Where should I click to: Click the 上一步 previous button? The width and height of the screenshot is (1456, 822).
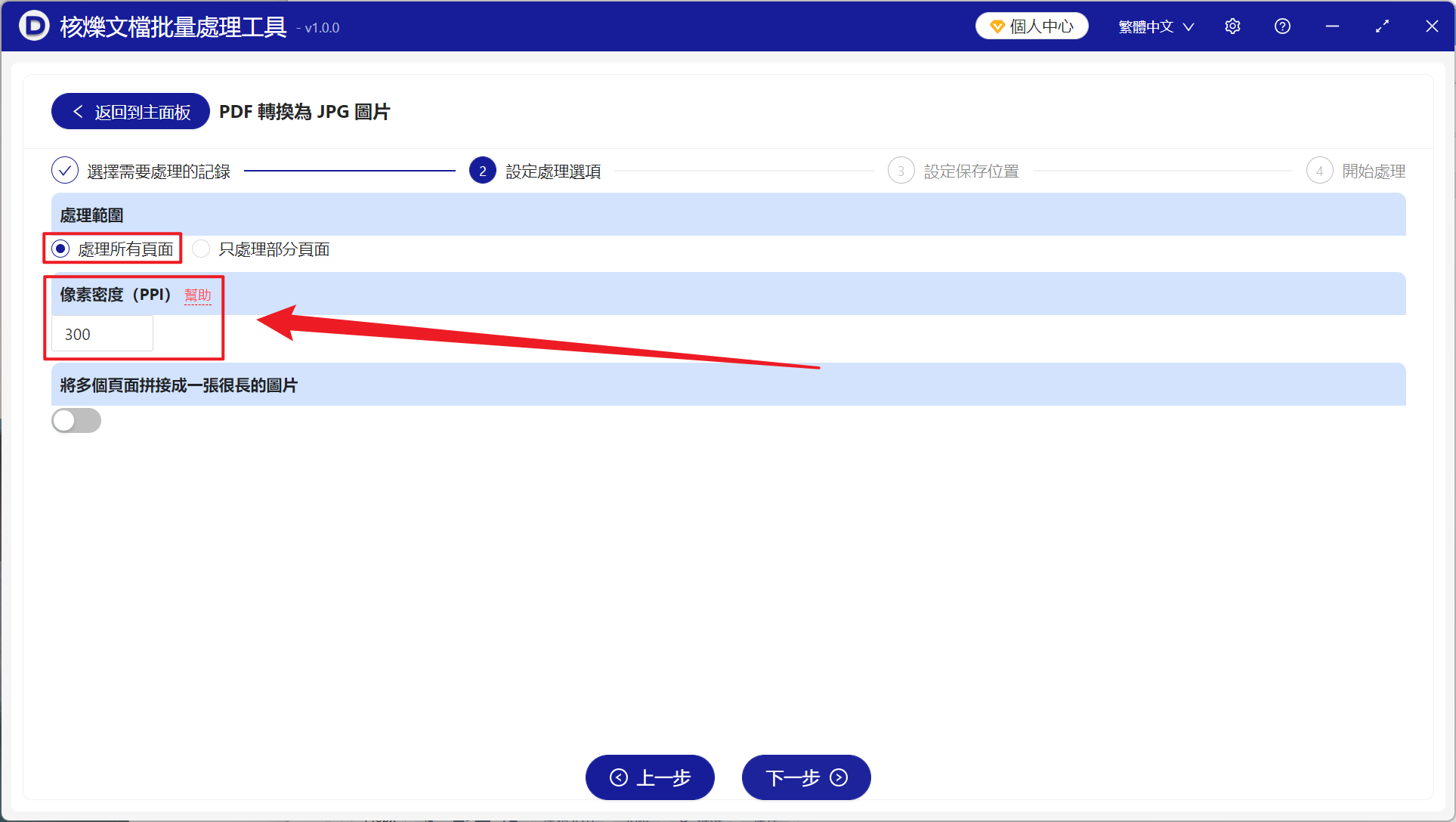[650, 777]
